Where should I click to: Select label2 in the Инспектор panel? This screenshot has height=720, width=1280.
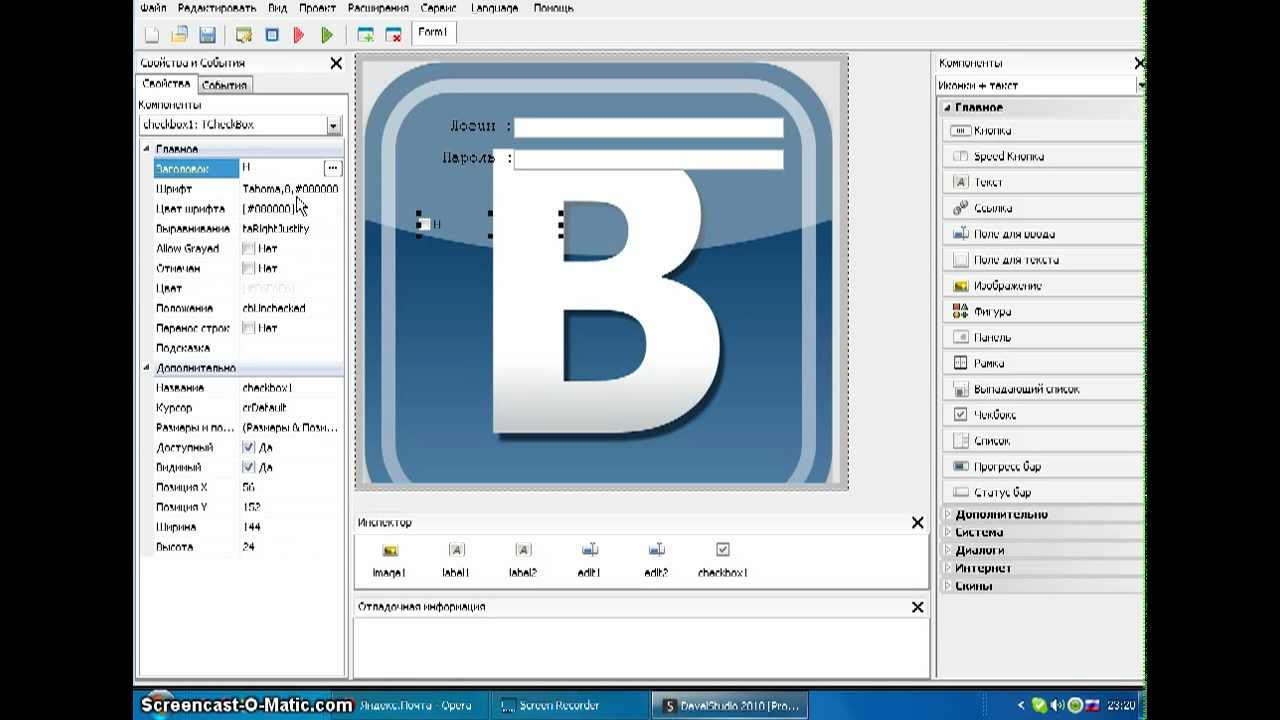(523, 560)
